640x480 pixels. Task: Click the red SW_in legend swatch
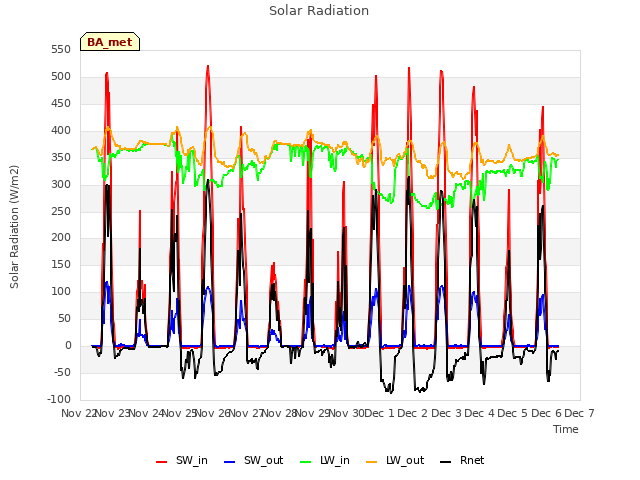[x=162, y=462]
